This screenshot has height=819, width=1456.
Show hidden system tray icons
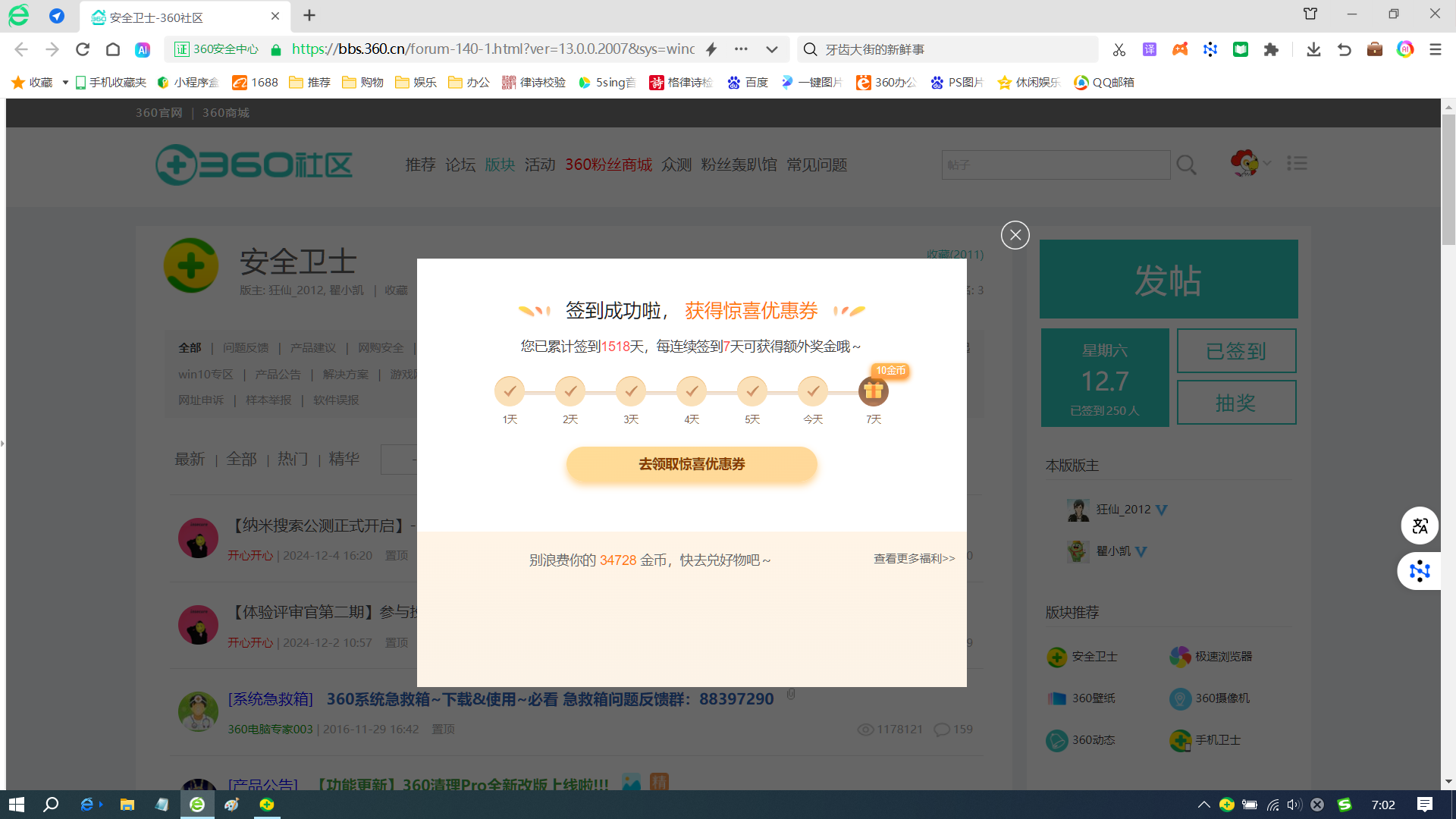click(1203, 805)
